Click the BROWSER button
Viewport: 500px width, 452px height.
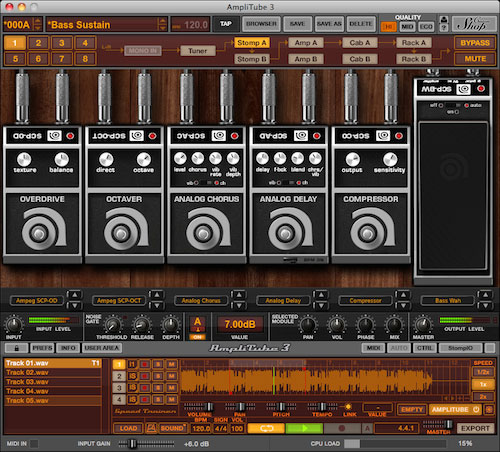pos(261,24)
